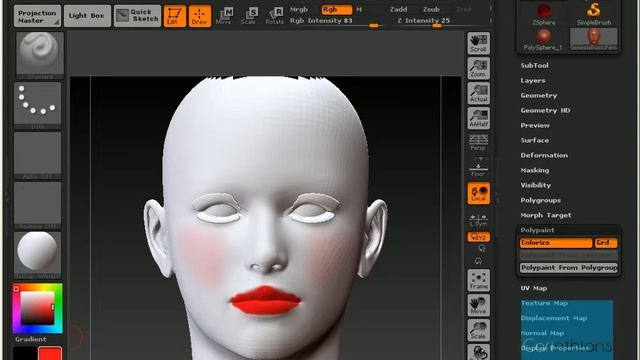Toggle XYZ rotation mode button
Viewport: 640px width, 360px height.
pos(478,237)
